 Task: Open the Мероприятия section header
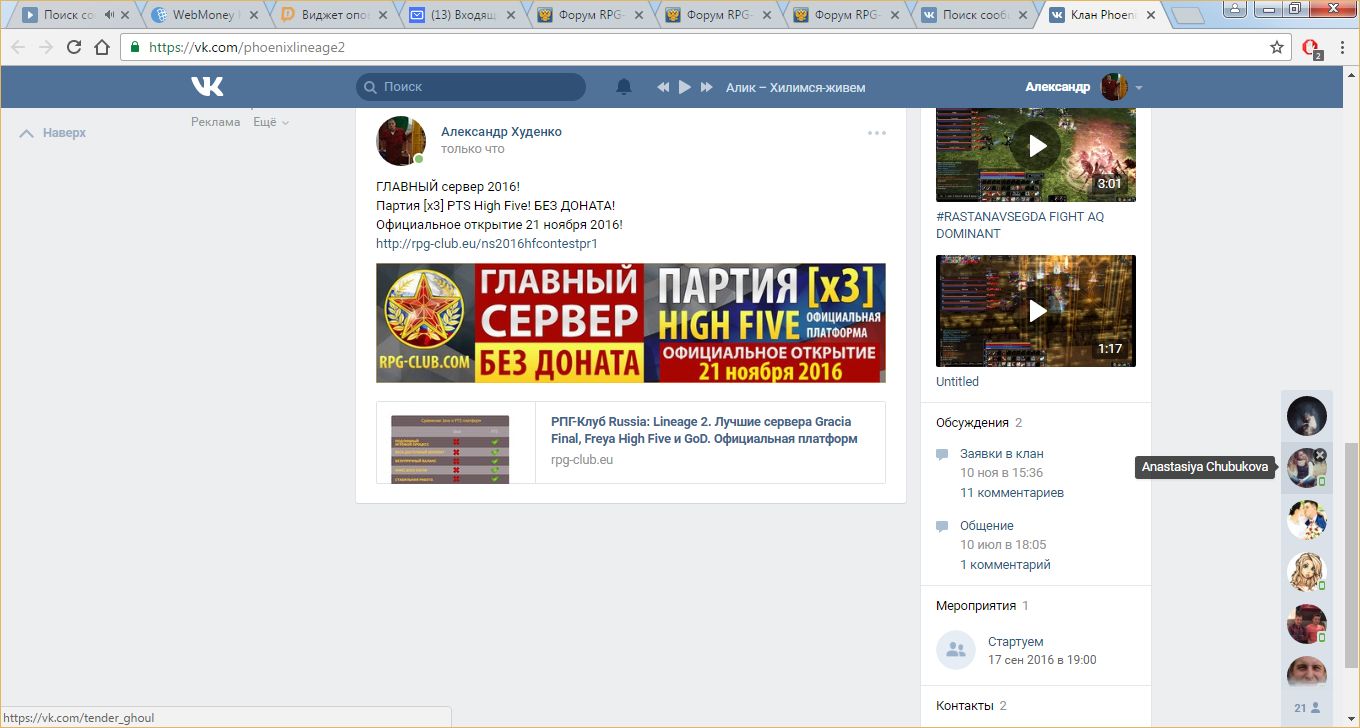[975, 606]
